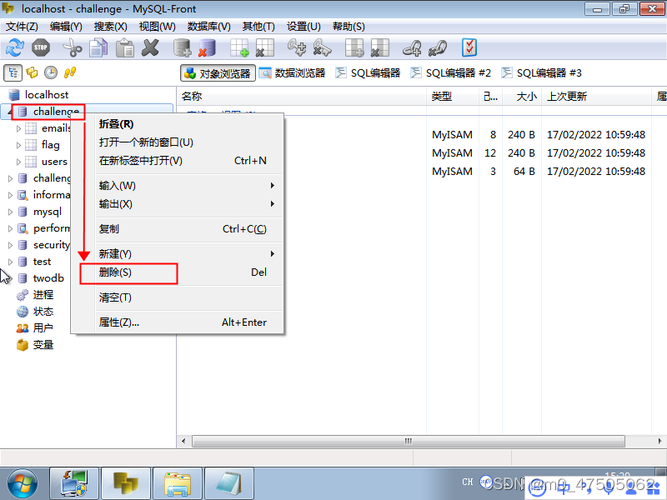This screenshot has width=667, height=500.
Task: Click the horizontal scrollbar thumb
Action: [x=408, y=441]
